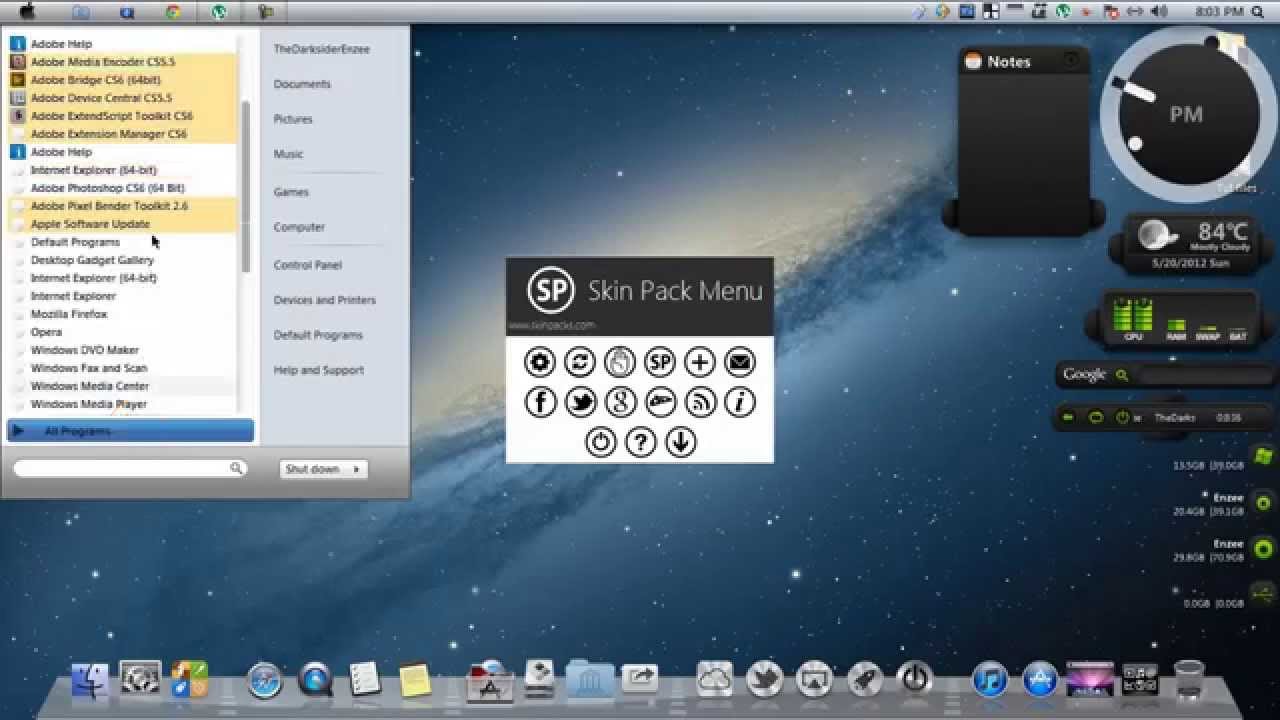Open the iCloud icon in the dock
1280x720 pixels.
pos(715,679)
